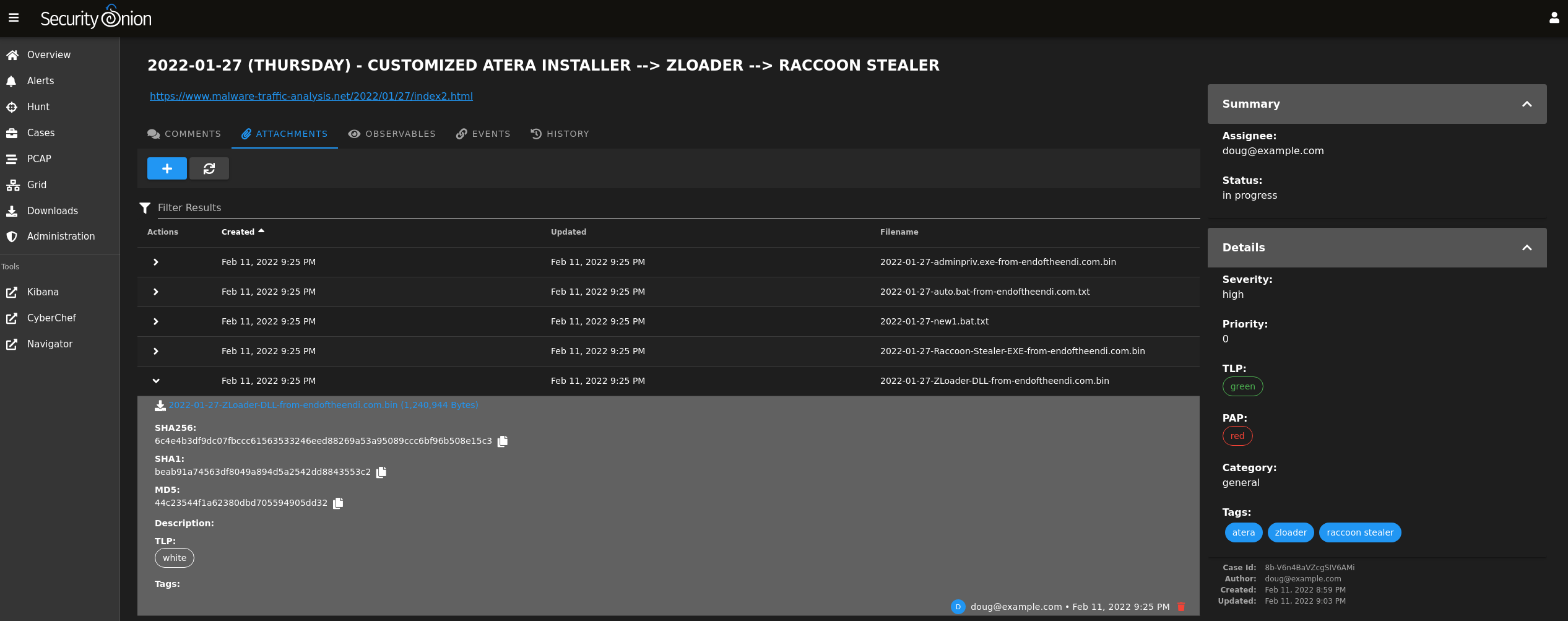Image resolution: width=1568 pixels, height=621 pixels.
Task: Click the SHA256 hash value text
Action: pos(323,441)
